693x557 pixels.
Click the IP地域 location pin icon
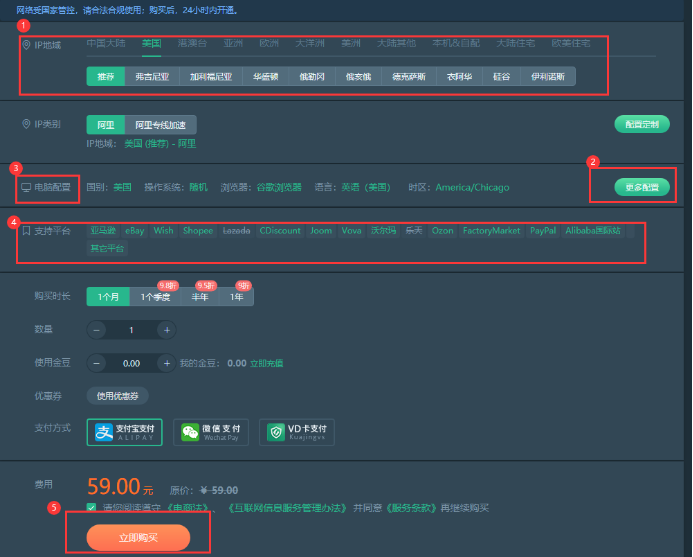[27, 45]
